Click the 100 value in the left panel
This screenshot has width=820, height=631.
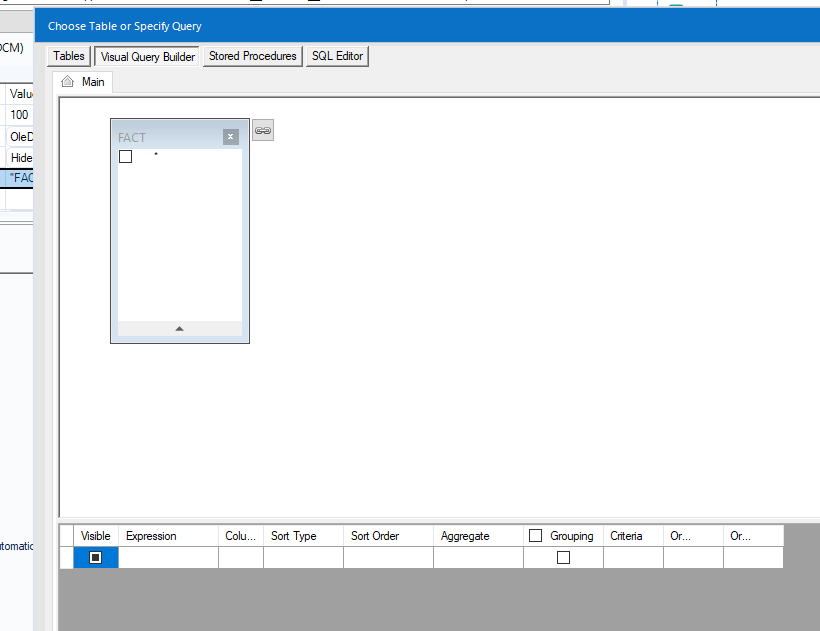pos(20,114)
